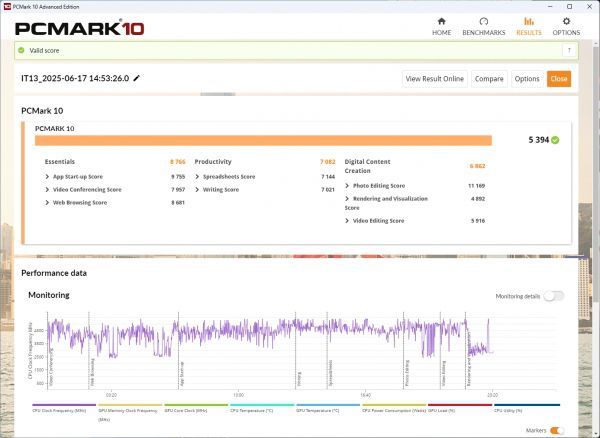The width and height of the screenshot is (600, 438).
Task: Click the Performance data heading
Action: (x=54, y=273)
